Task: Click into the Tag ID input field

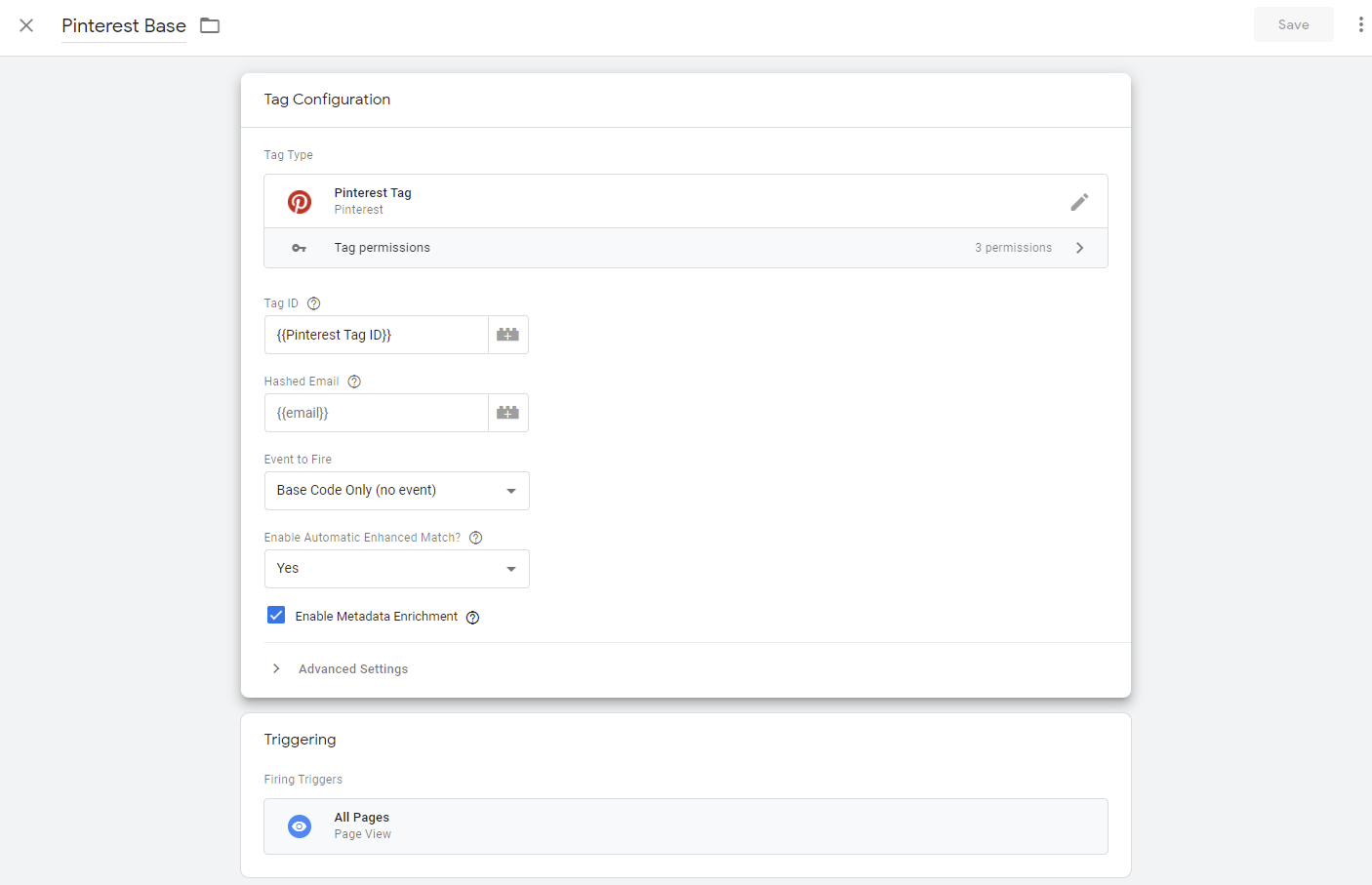Action: pos(376,335)
